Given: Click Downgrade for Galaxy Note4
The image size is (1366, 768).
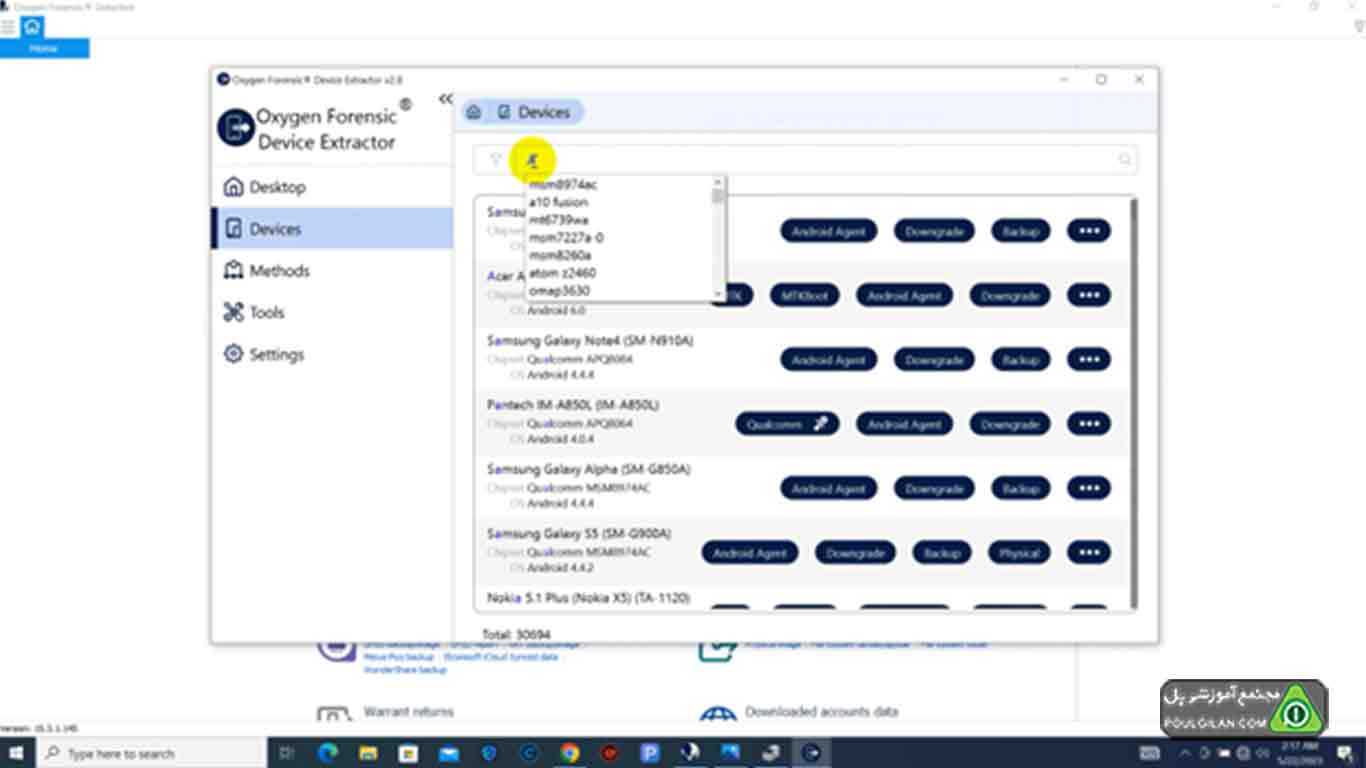Looking at the screenshot, I should click(x=934, y=360).
